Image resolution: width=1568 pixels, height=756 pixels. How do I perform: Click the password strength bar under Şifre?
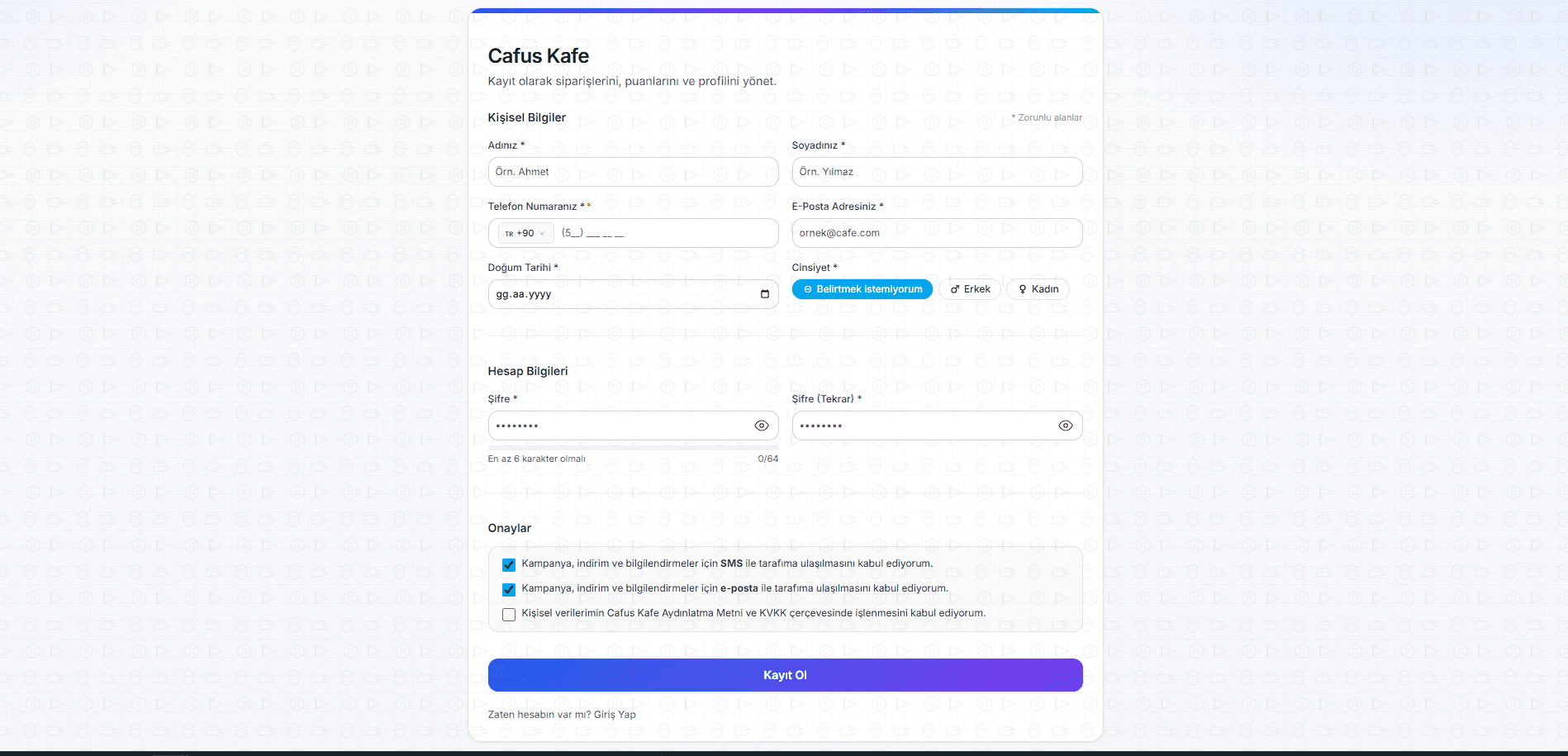click(633, 448)
